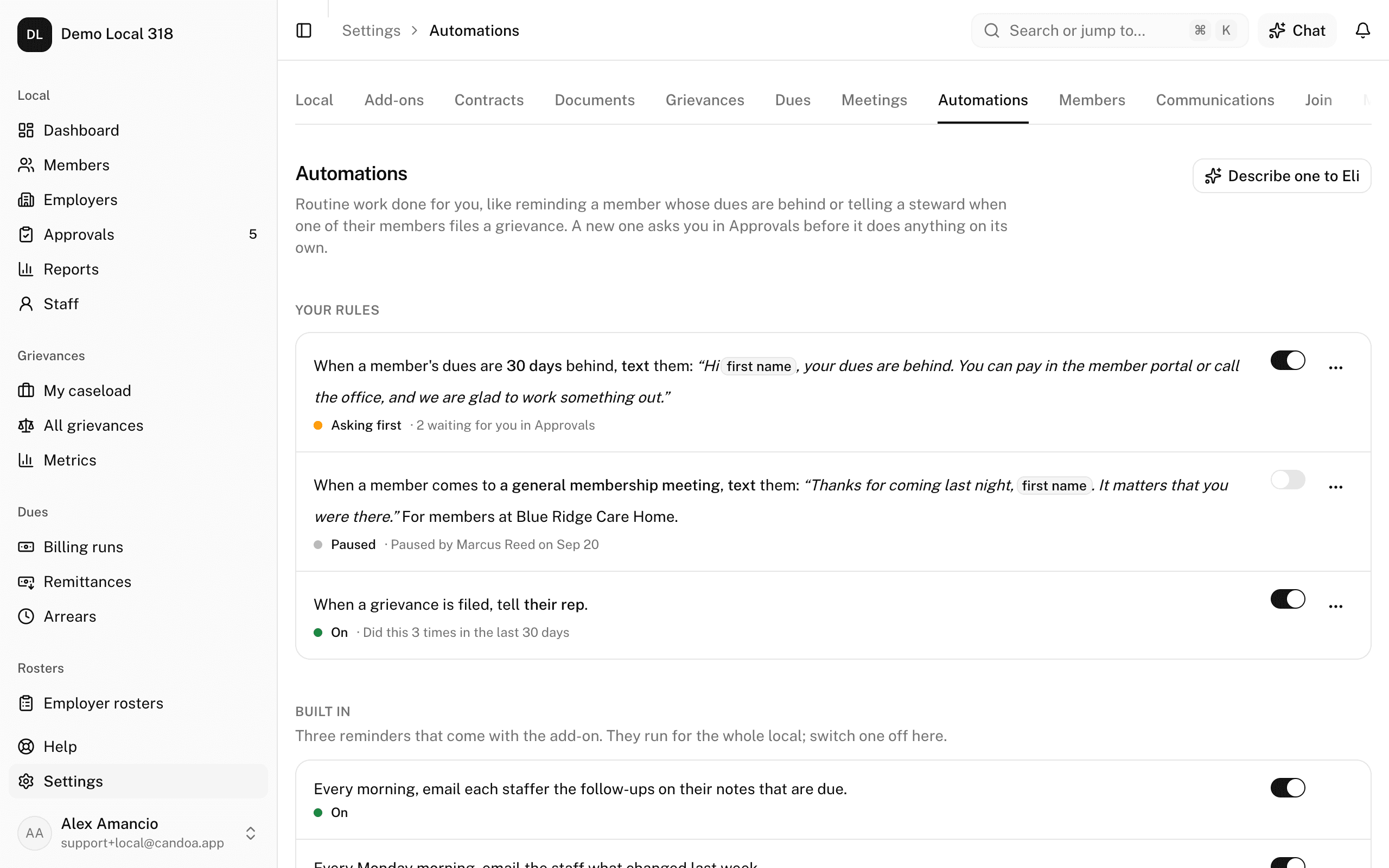
Task: Click the Employers building icon
Action: (26, 200)
